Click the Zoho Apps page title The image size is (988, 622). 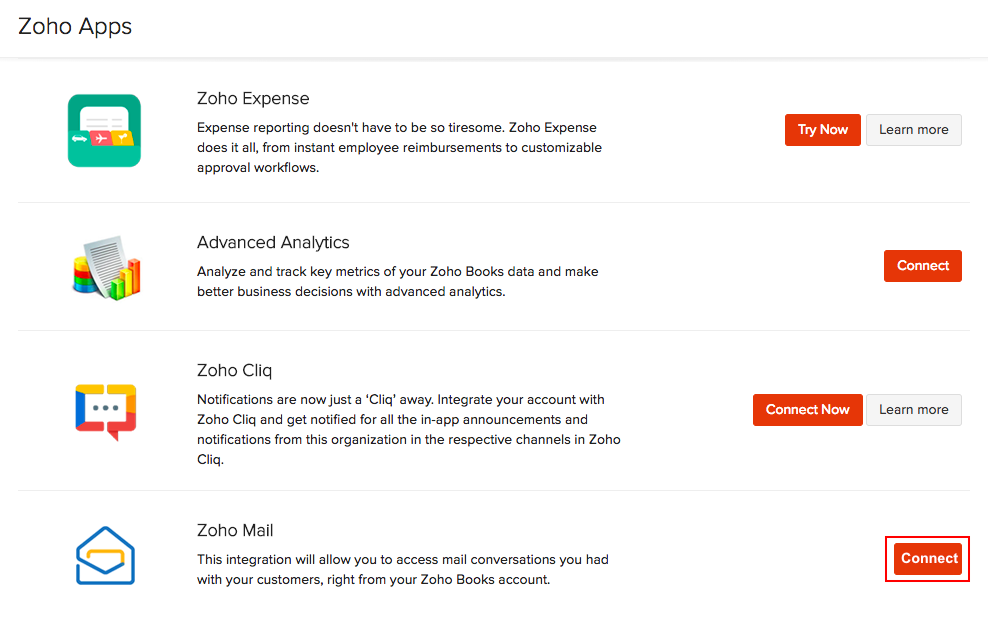click(74, 27)
